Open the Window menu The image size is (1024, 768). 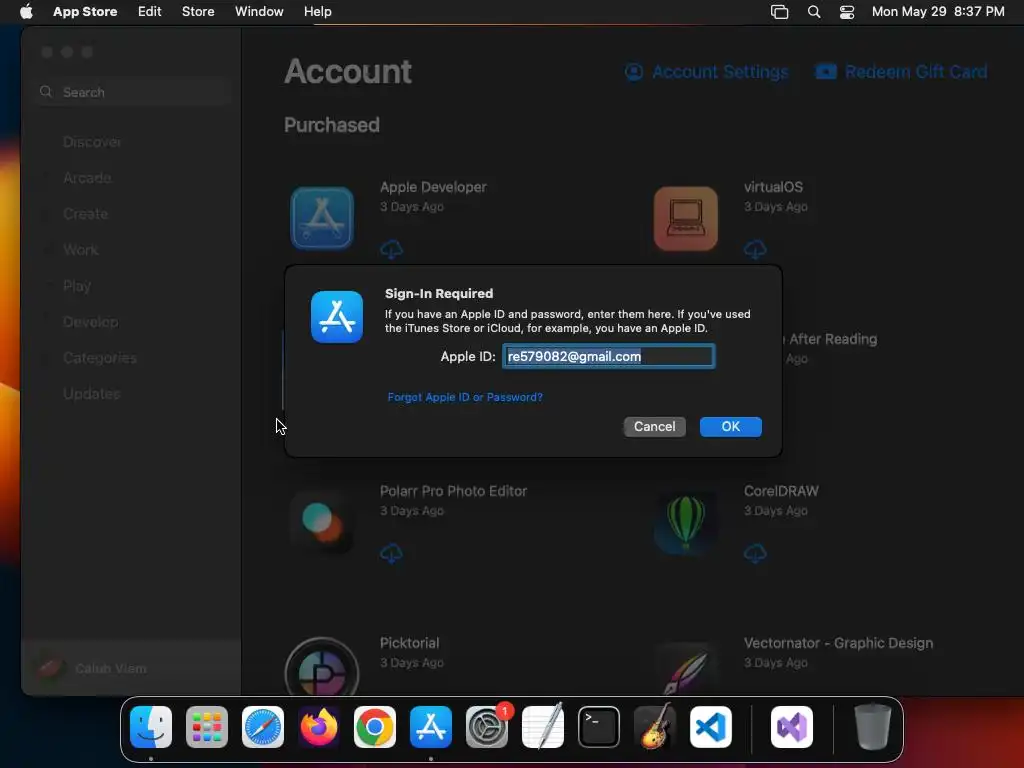click(259, 12)
